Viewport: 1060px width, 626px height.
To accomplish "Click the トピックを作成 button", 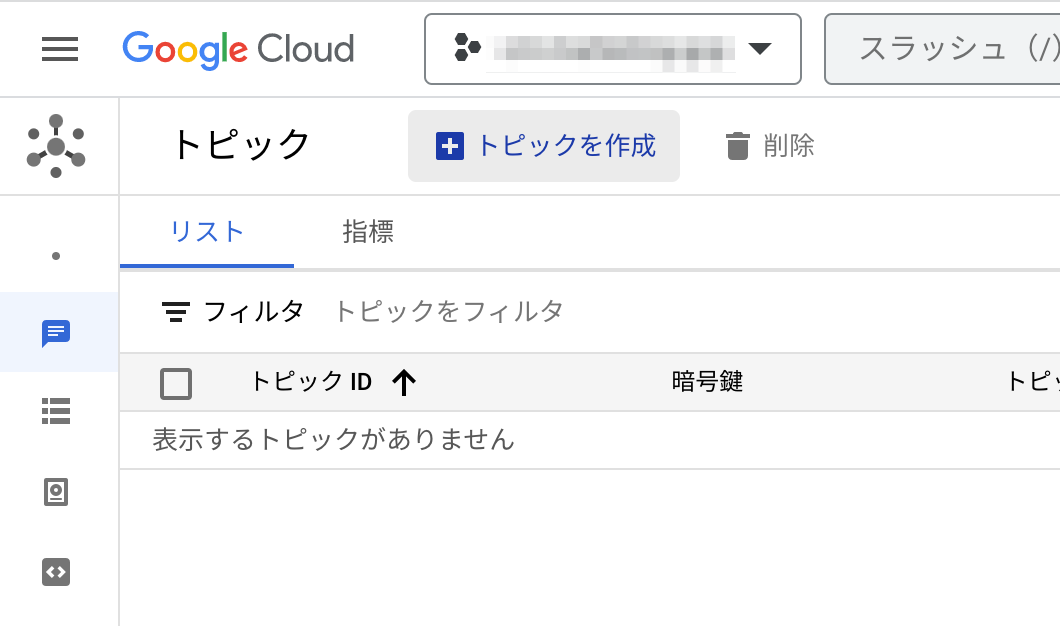I will point(544,146).
